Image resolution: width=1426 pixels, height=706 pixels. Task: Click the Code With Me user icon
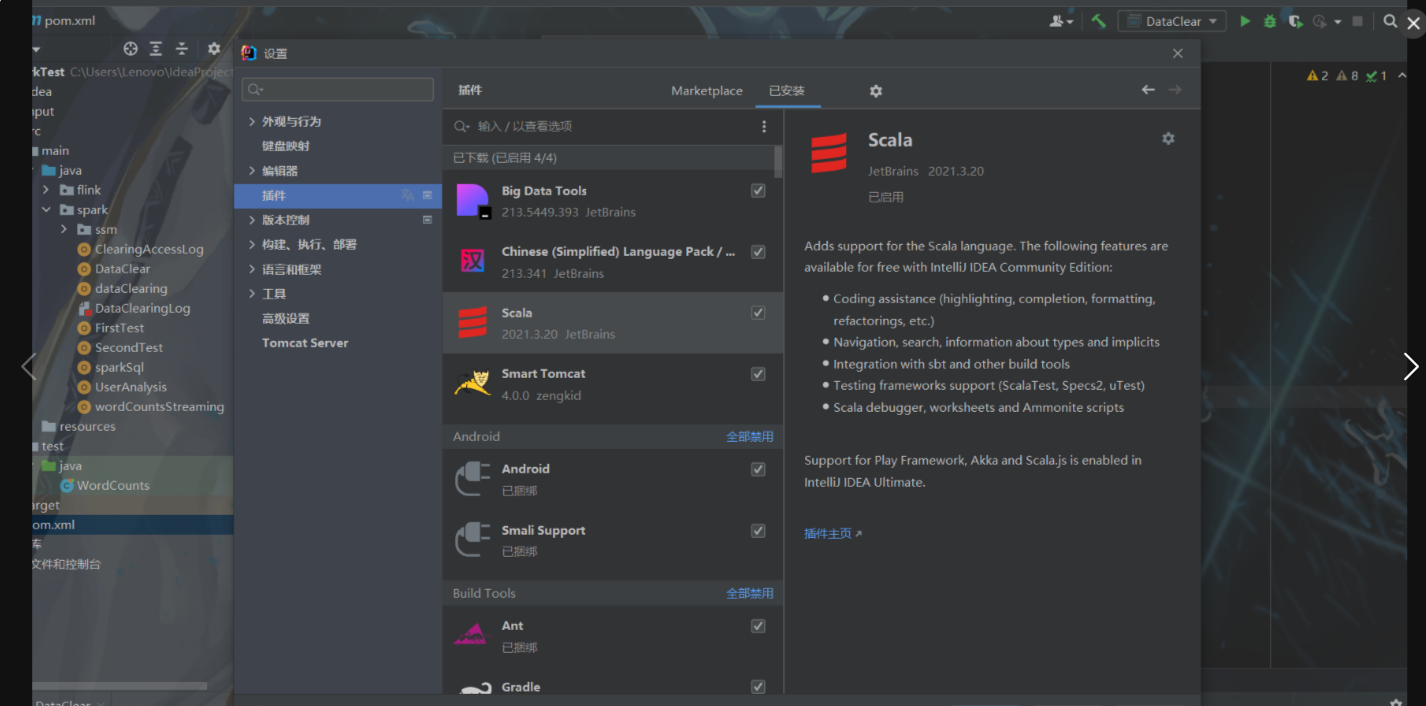[1061, 21]
